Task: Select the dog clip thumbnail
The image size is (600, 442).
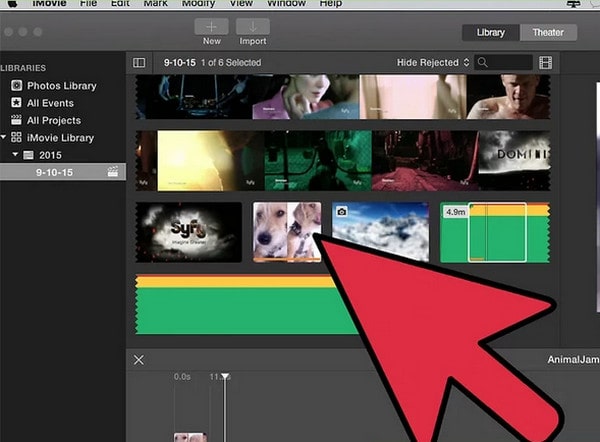Action: pos(287,232)
